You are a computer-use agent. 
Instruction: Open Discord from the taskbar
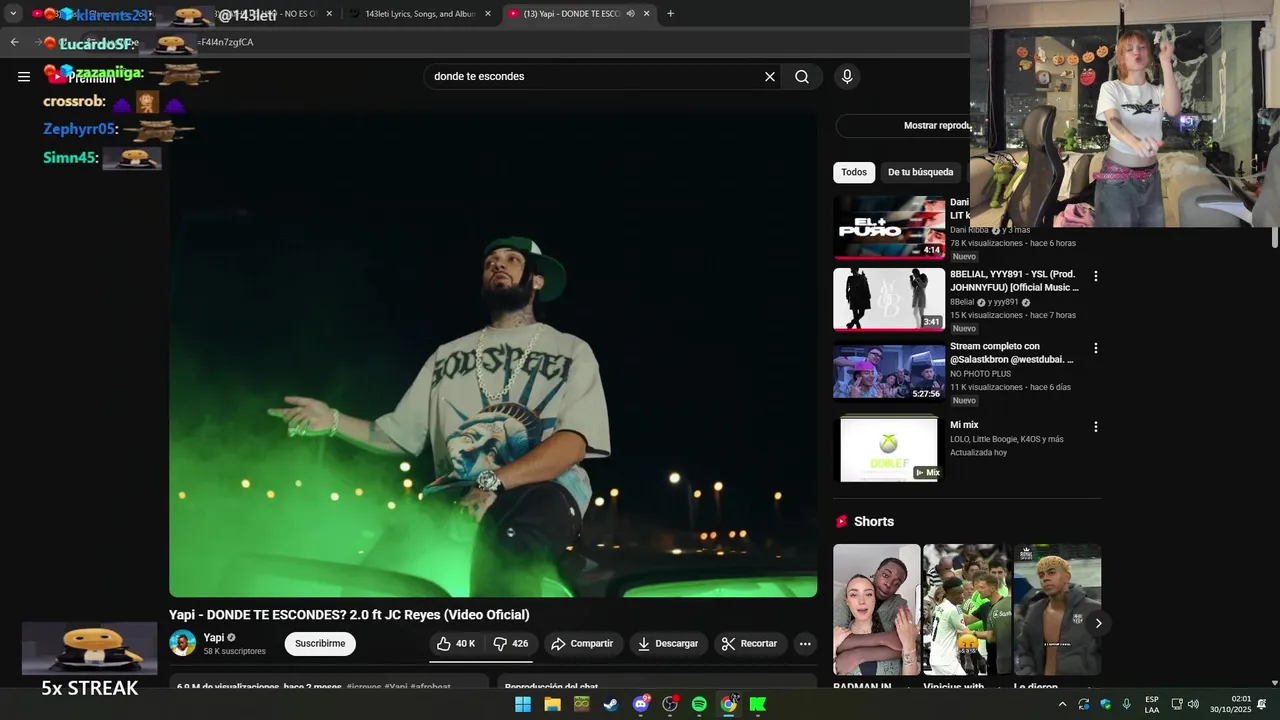[x=641, y=704]
